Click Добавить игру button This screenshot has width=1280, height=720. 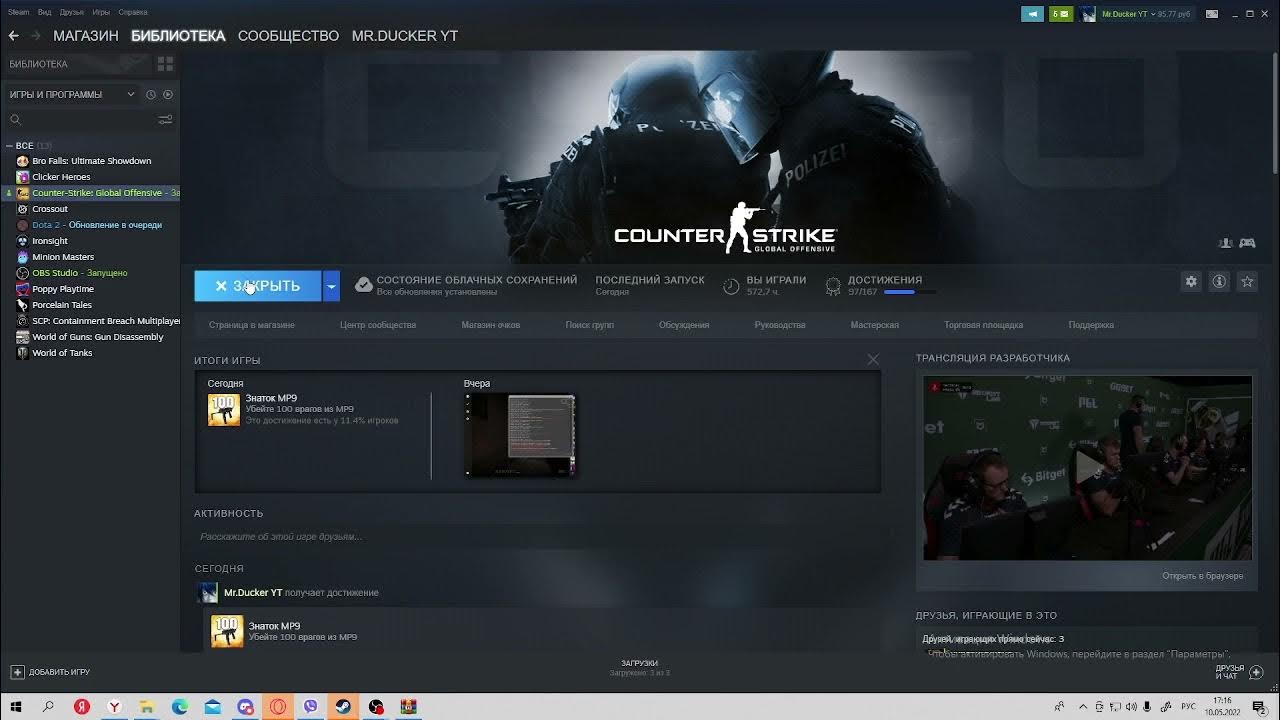[50, 672]
